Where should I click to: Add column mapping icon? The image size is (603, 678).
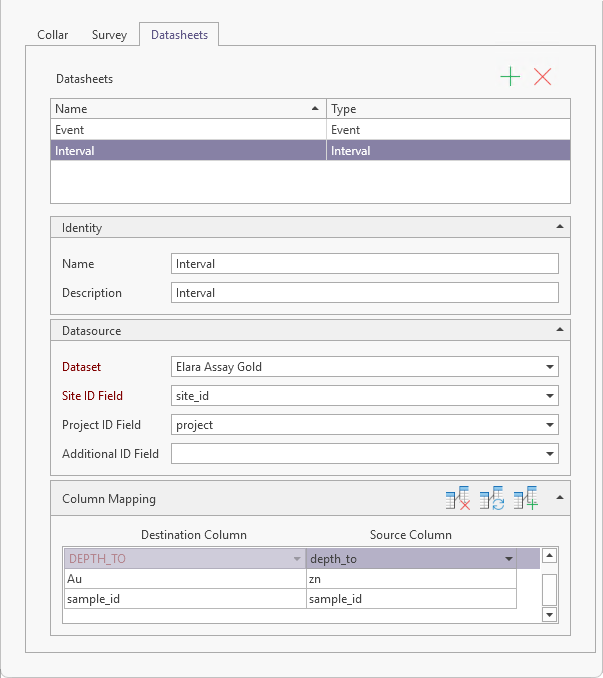coord(525,498)
